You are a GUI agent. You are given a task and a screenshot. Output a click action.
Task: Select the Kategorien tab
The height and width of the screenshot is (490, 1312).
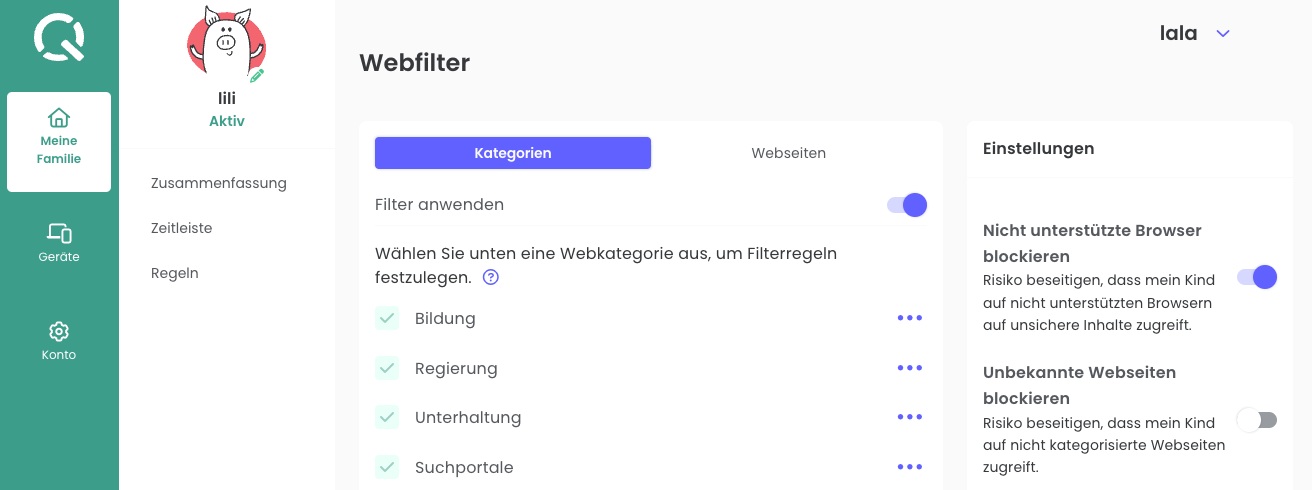(x=513, y=153)
